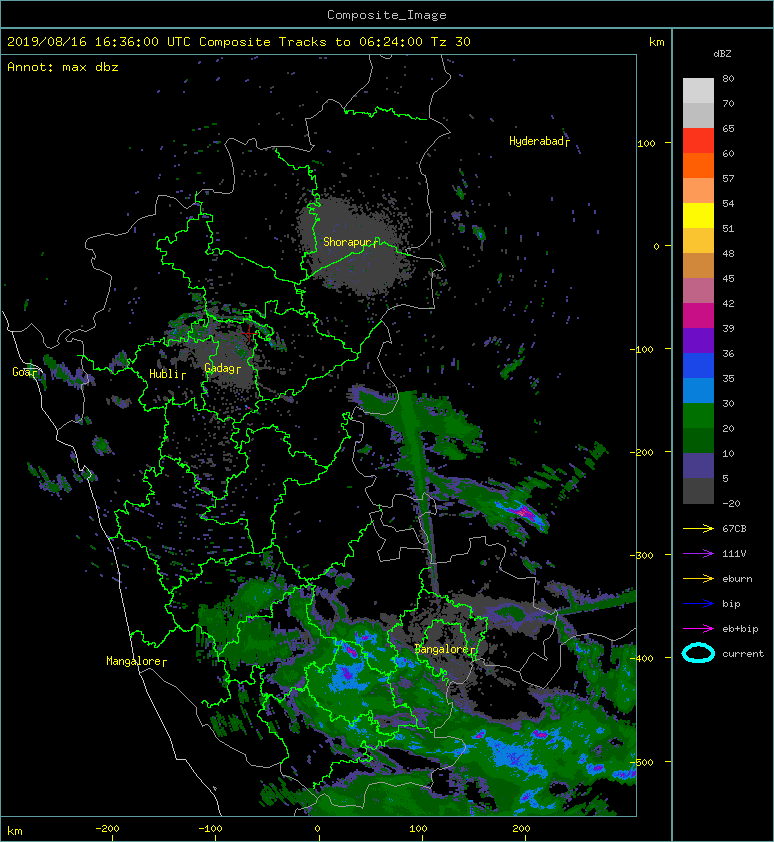Click the dBZ legend heading

point(722,54)
